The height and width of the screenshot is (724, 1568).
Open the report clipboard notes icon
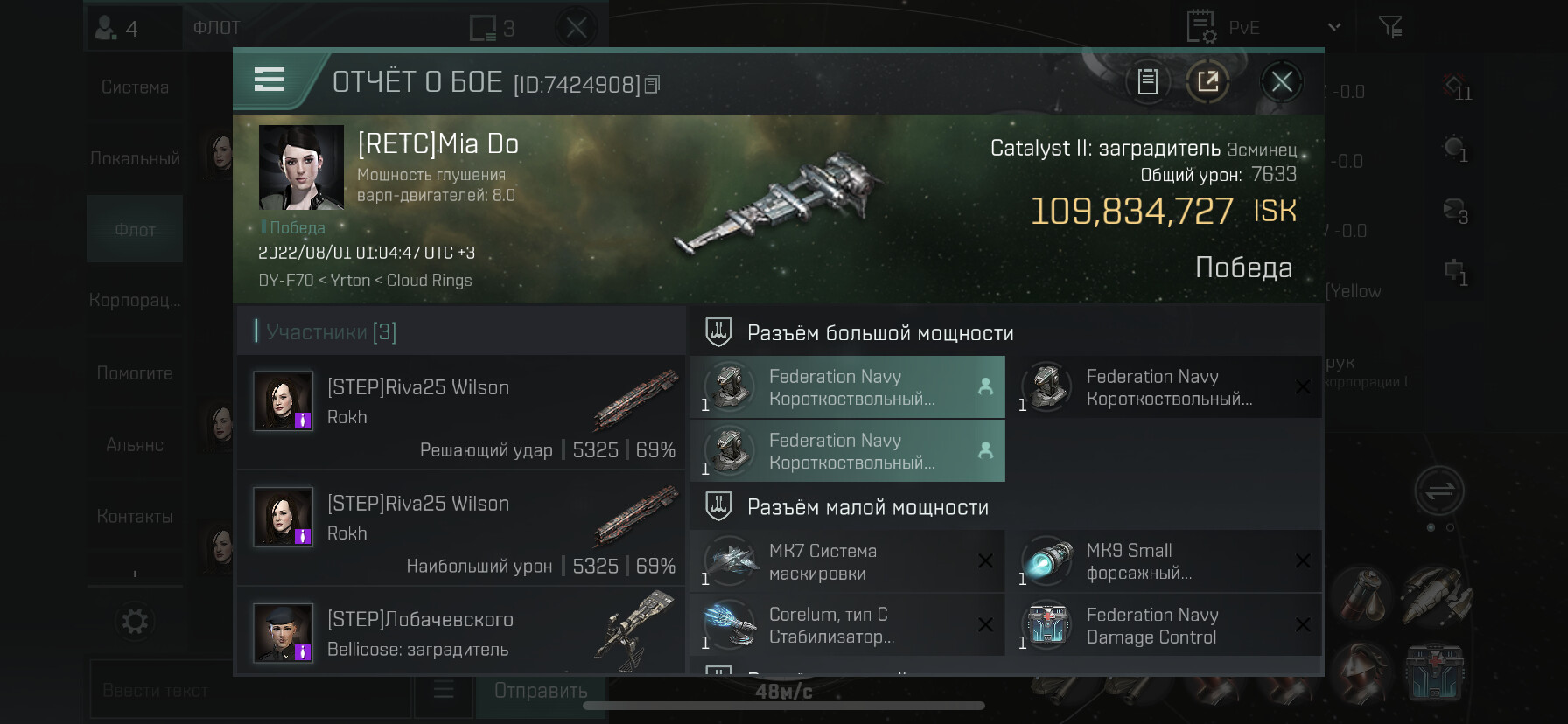tap(1147, 82)
